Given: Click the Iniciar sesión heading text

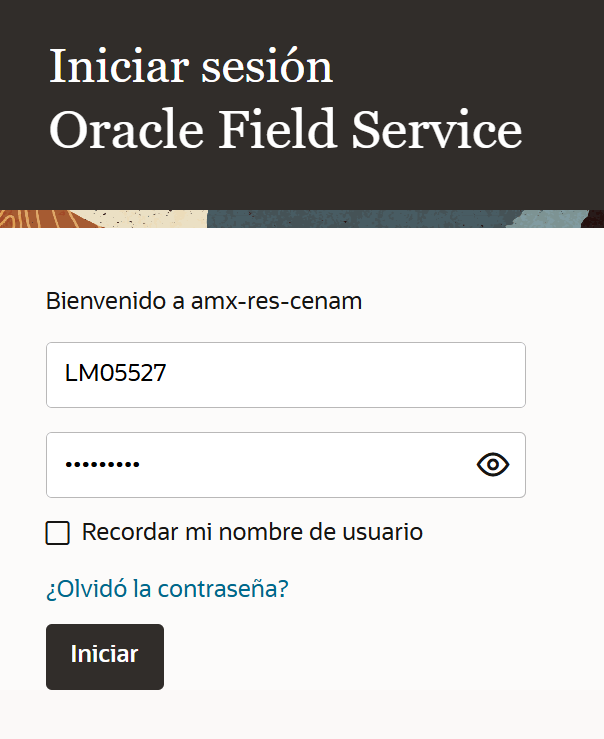Looking at the screenshot, I should (191, 66).
